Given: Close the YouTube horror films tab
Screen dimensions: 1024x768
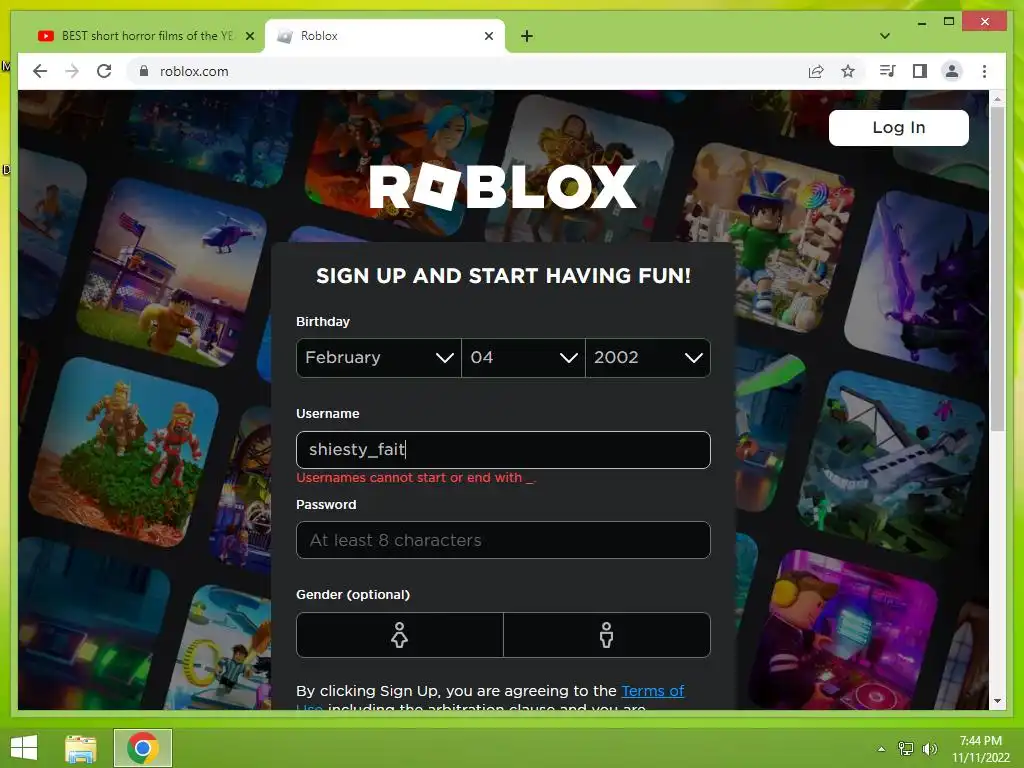Looking at the screenshot, I should click(x=249, y=36).
